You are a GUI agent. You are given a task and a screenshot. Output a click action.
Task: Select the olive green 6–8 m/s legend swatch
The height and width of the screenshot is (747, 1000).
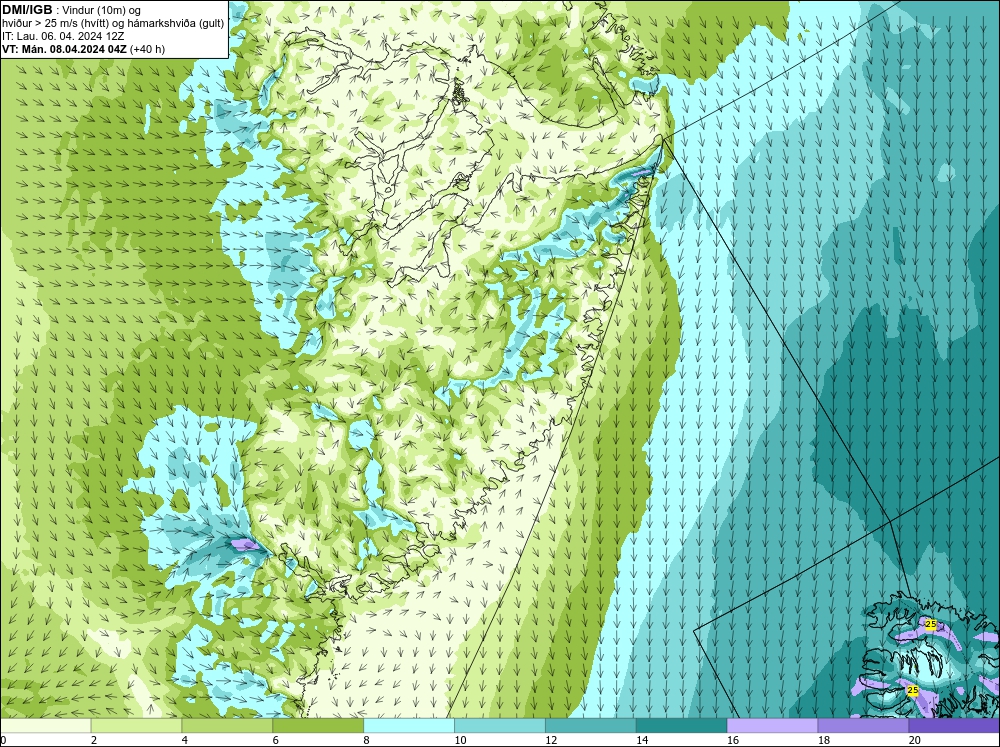[318, 726]
